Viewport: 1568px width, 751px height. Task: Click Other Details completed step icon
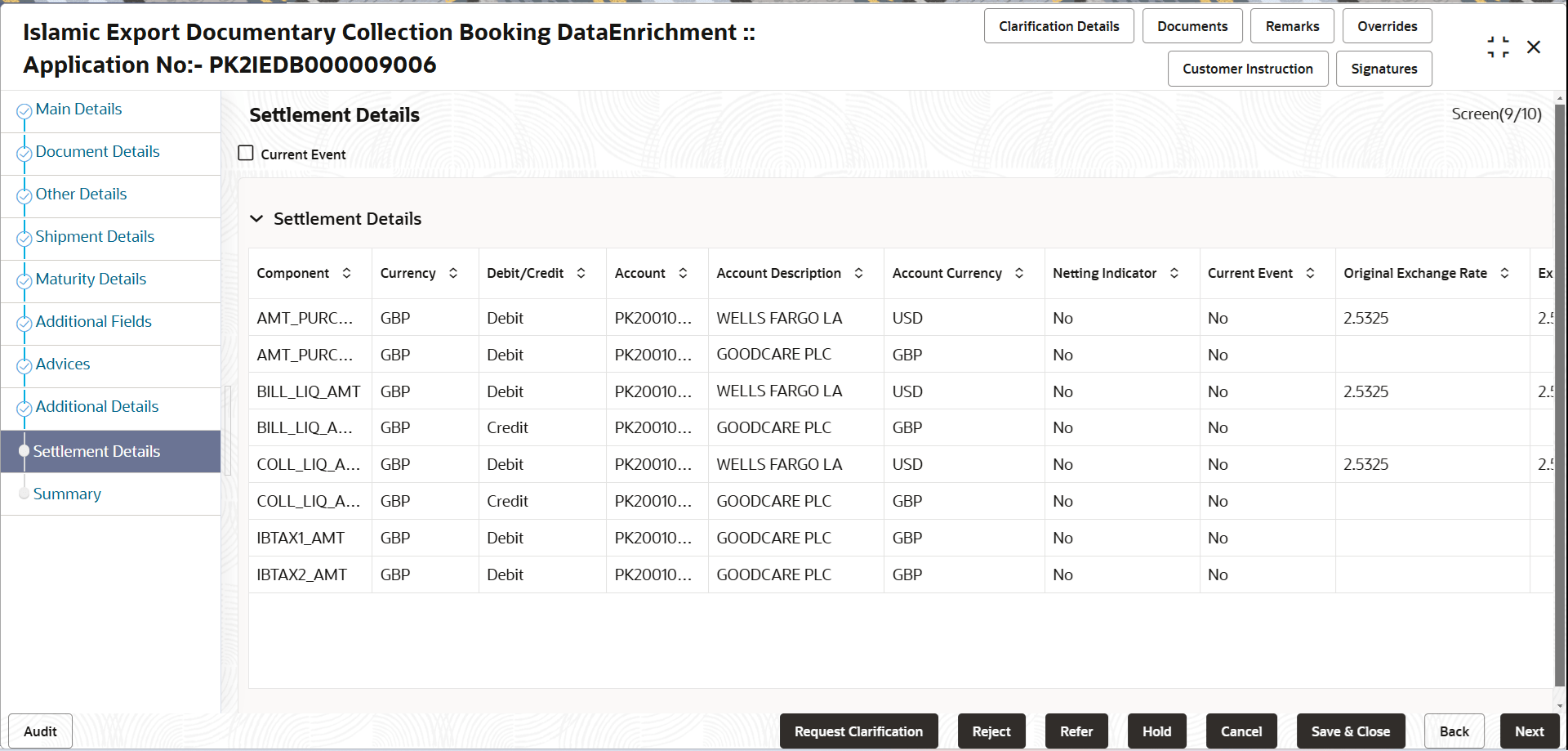tap(24, 195)
